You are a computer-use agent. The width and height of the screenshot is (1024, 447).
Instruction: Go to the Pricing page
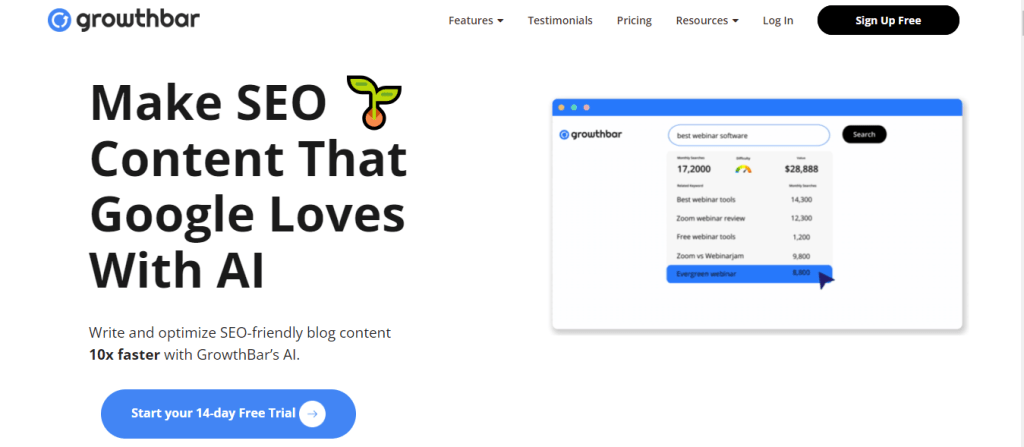(634, 20)
